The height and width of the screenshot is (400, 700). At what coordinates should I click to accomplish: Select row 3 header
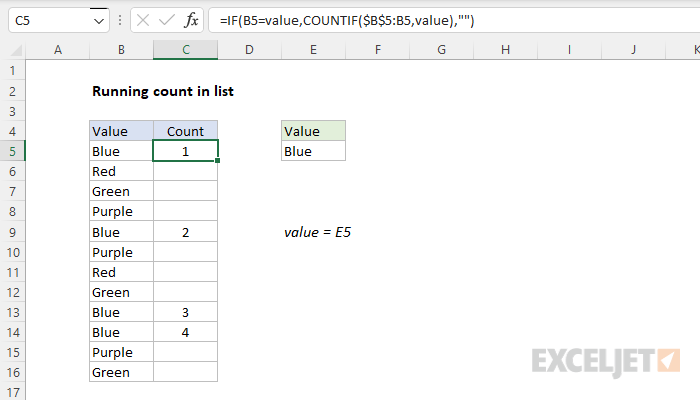[12, 111]
